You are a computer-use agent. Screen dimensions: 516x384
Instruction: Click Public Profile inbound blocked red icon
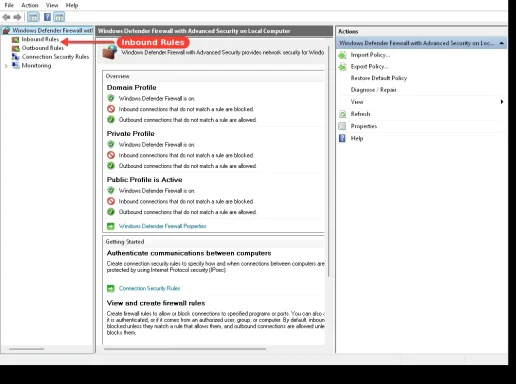[111, 201]
